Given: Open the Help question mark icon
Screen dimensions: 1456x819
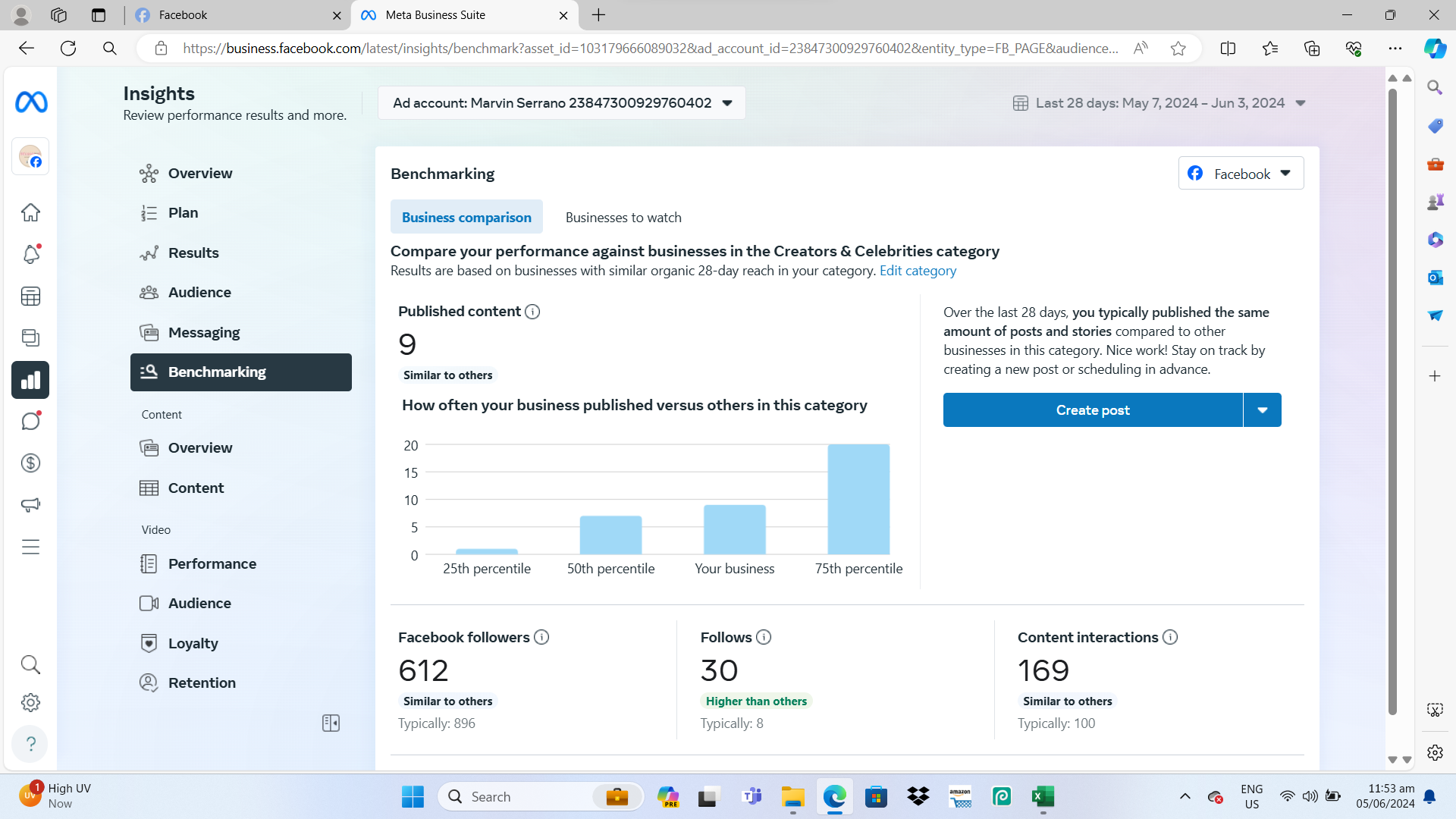Looking at the screenshot, I should pyautogui.click(x=30, y=744).
